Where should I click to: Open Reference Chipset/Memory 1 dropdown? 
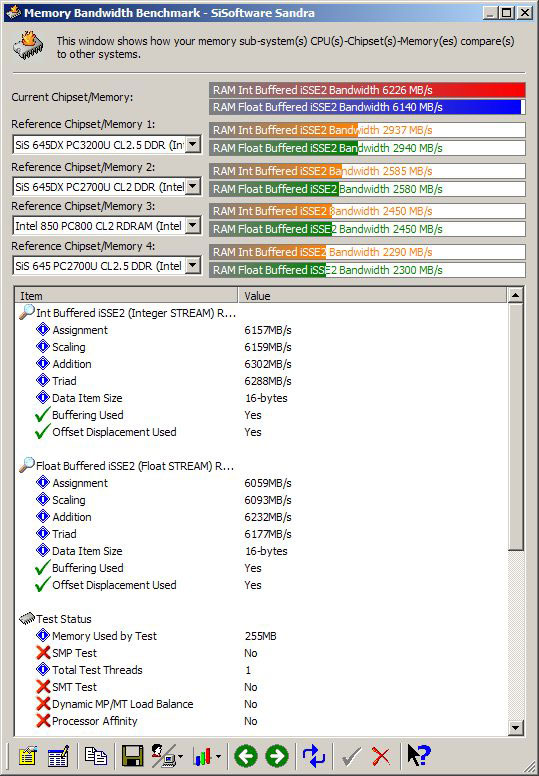(193, 145)
